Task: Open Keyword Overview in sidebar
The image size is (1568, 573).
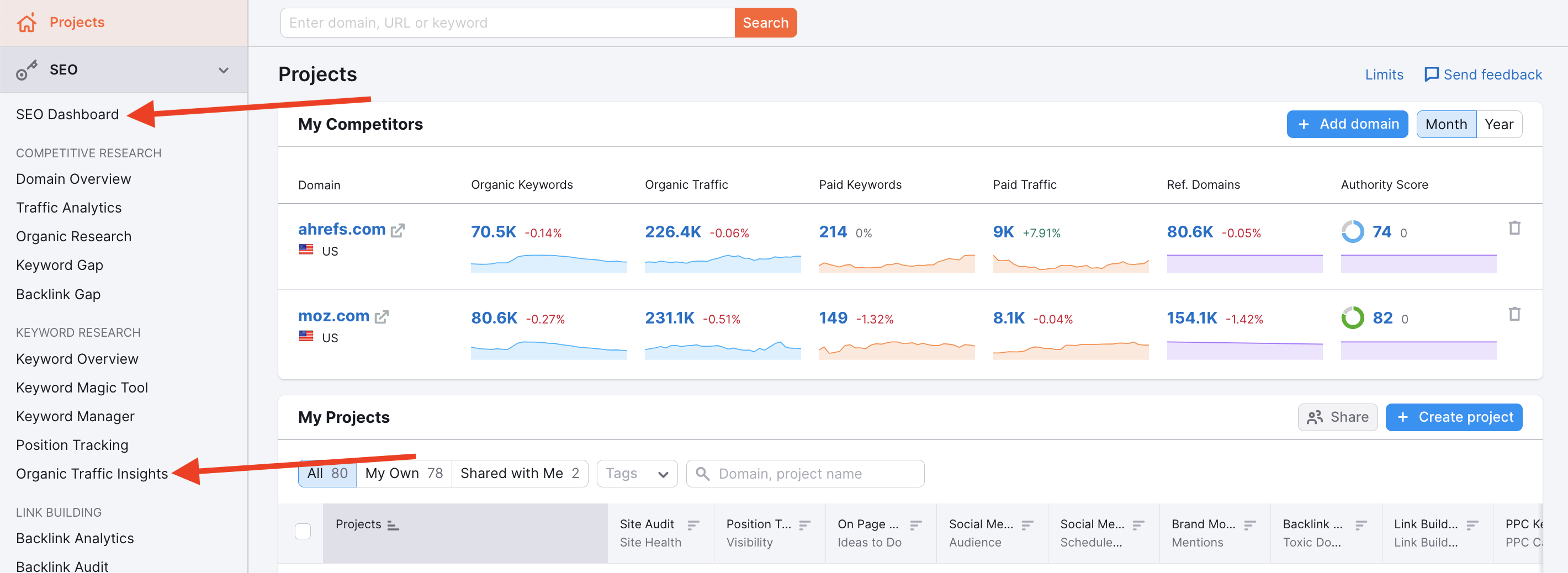Action: (77, 359)
